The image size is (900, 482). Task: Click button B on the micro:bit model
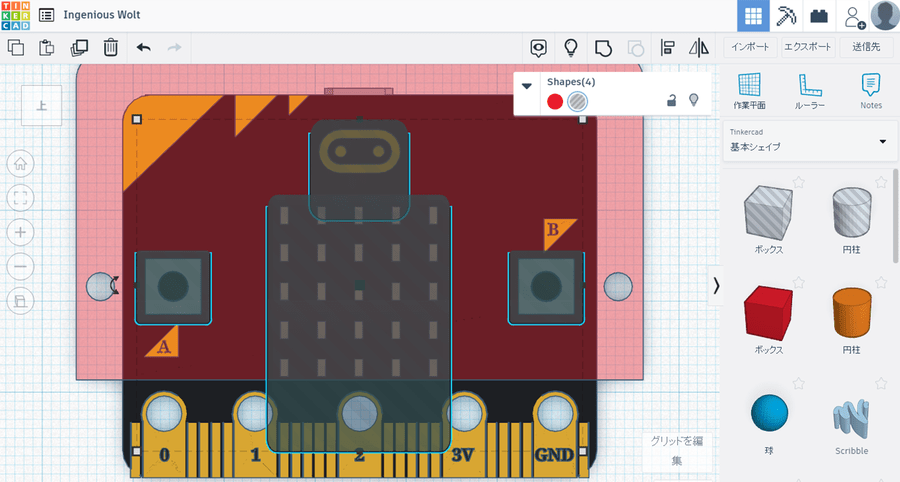(546, 286)
